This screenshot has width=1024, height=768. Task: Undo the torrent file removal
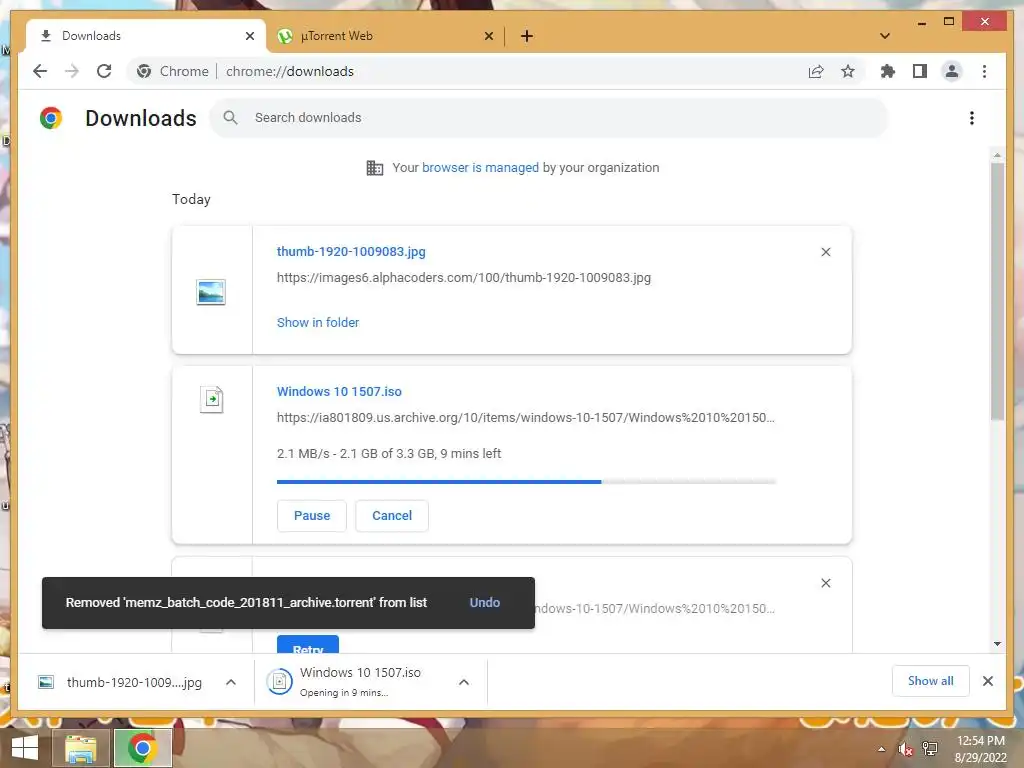coord(485,603)
